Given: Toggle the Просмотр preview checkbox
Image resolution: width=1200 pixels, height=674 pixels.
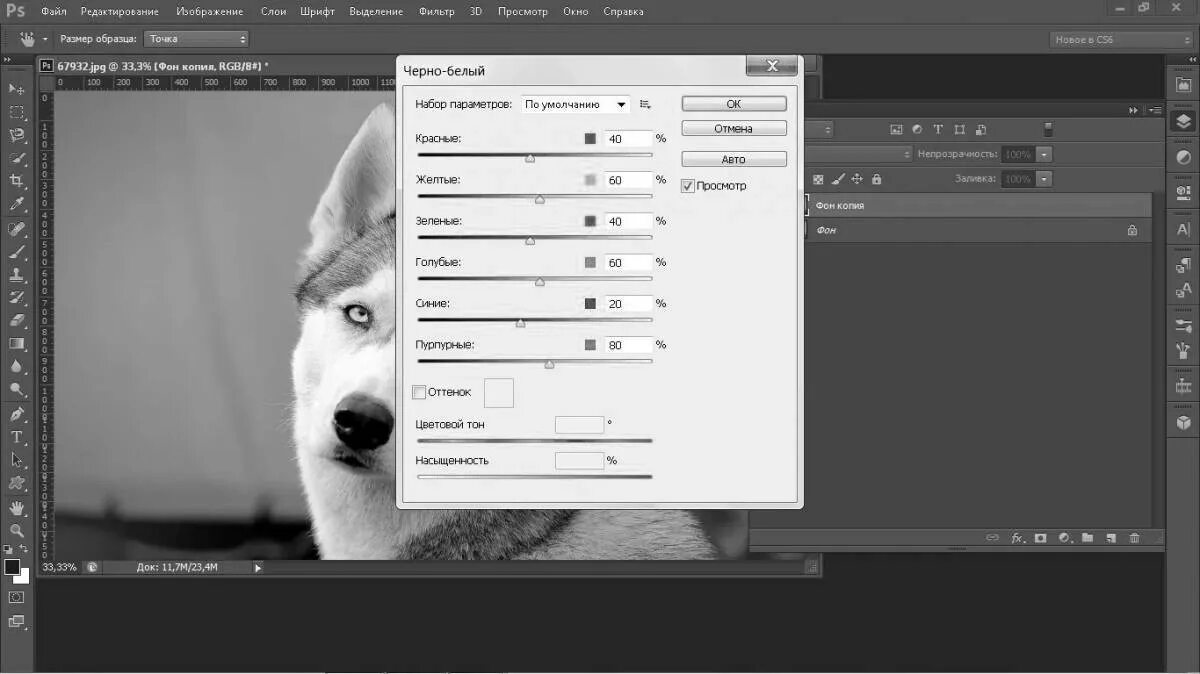Looking at the screenshot, I should tap(688, 186).
